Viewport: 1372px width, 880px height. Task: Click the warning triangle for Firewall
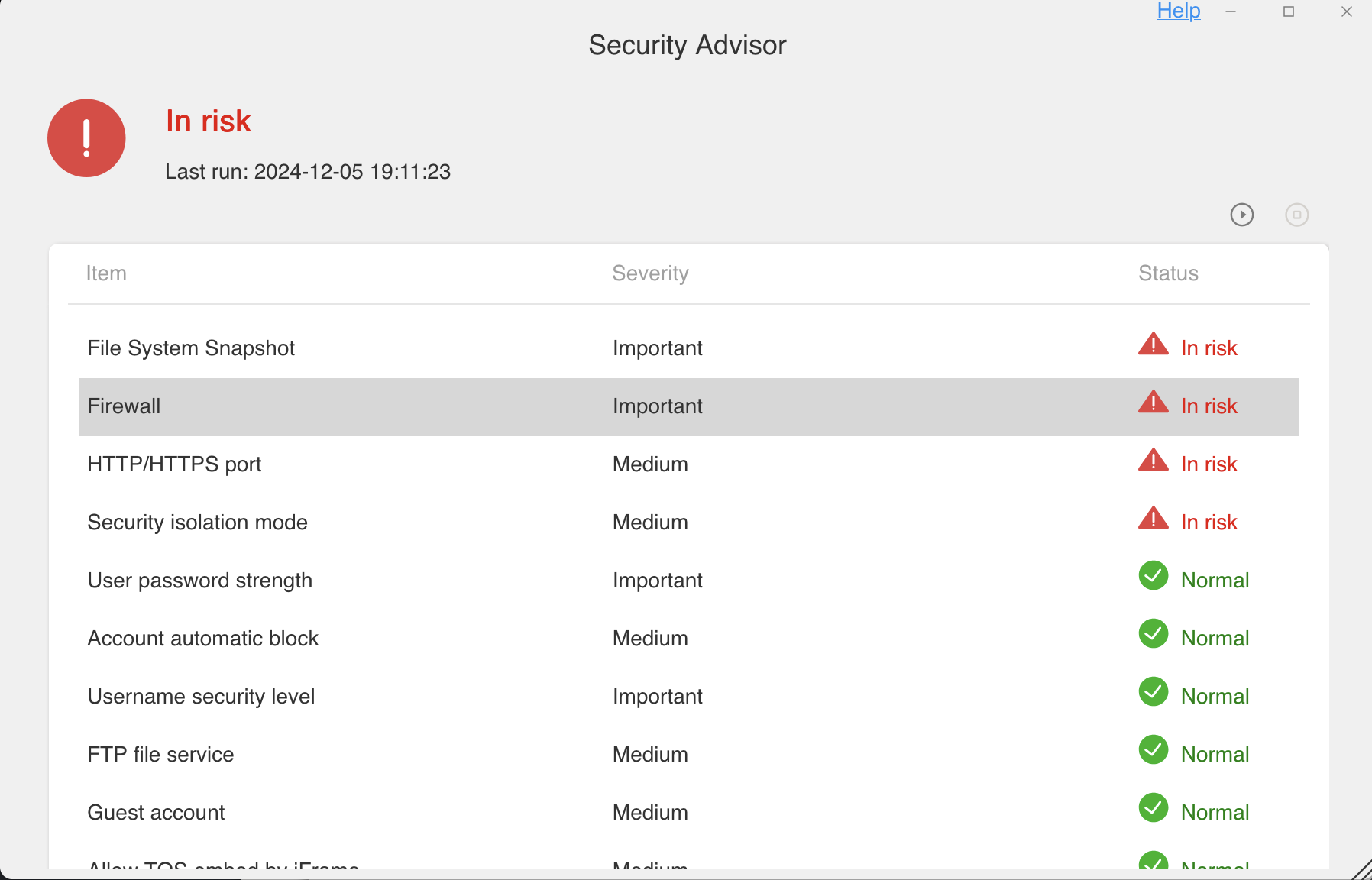pyautogui.click(x=1152, y=403)
